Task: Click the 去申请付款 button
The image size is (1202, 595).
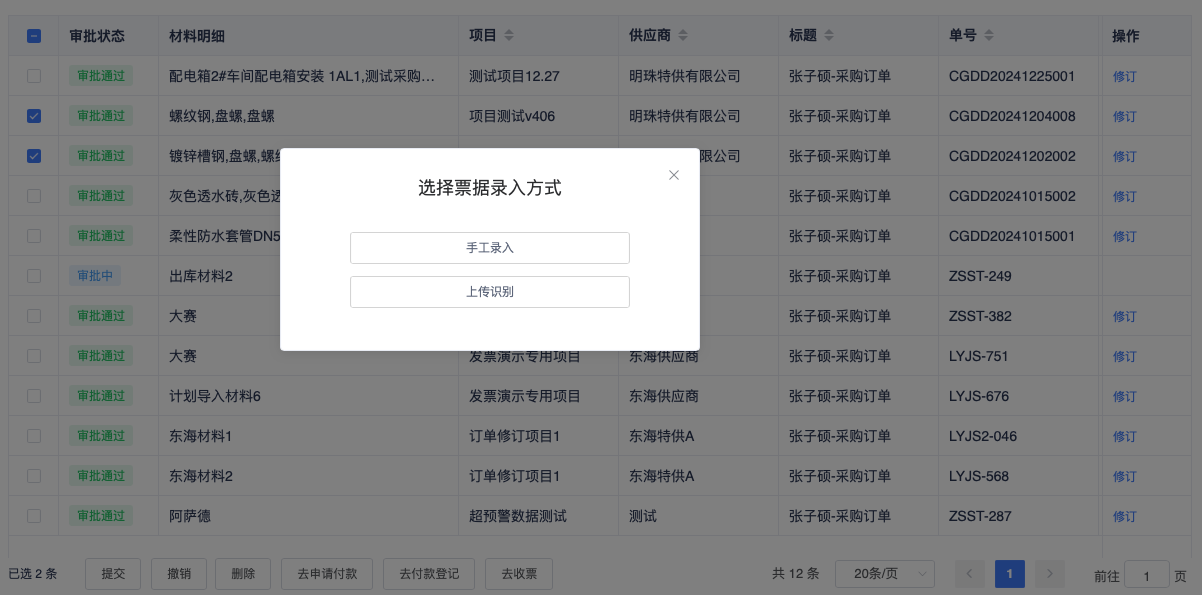Action: click(327, 574)
